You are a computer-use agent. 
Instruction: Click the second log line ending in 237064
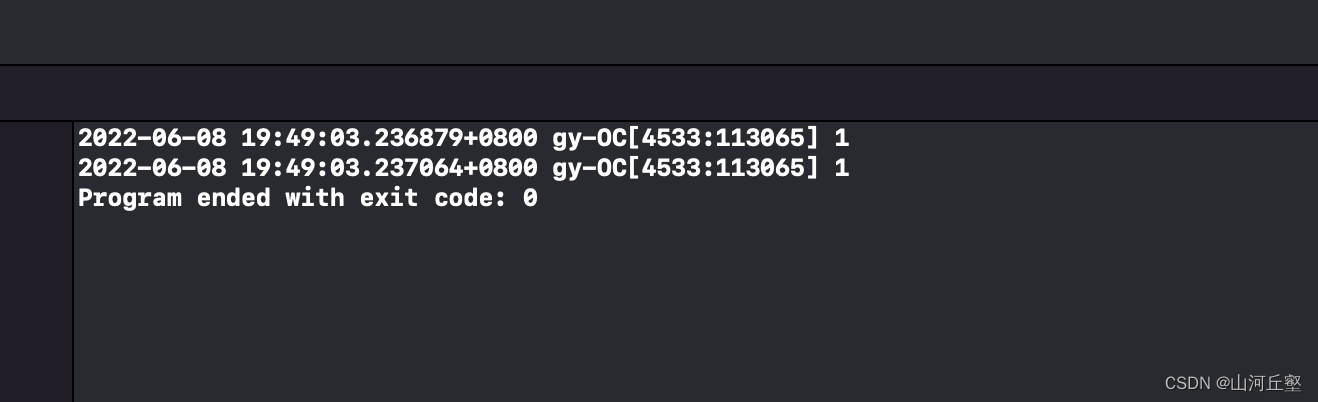(x=463, y=168)
